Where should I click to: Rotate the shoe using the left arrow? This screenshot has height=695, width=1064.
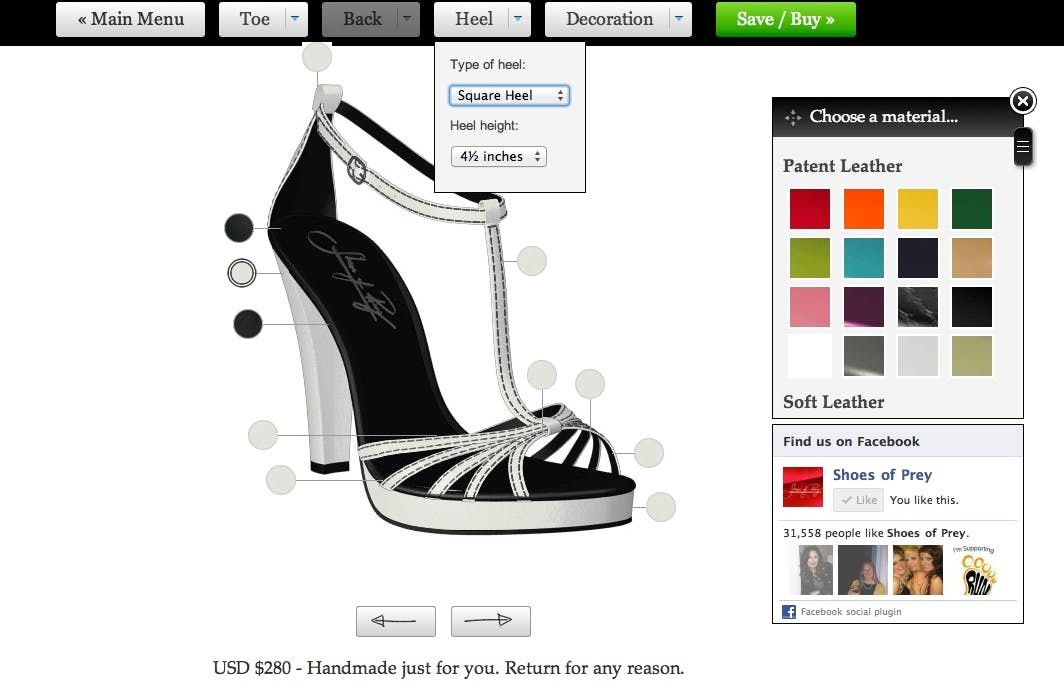pos(396,621)
